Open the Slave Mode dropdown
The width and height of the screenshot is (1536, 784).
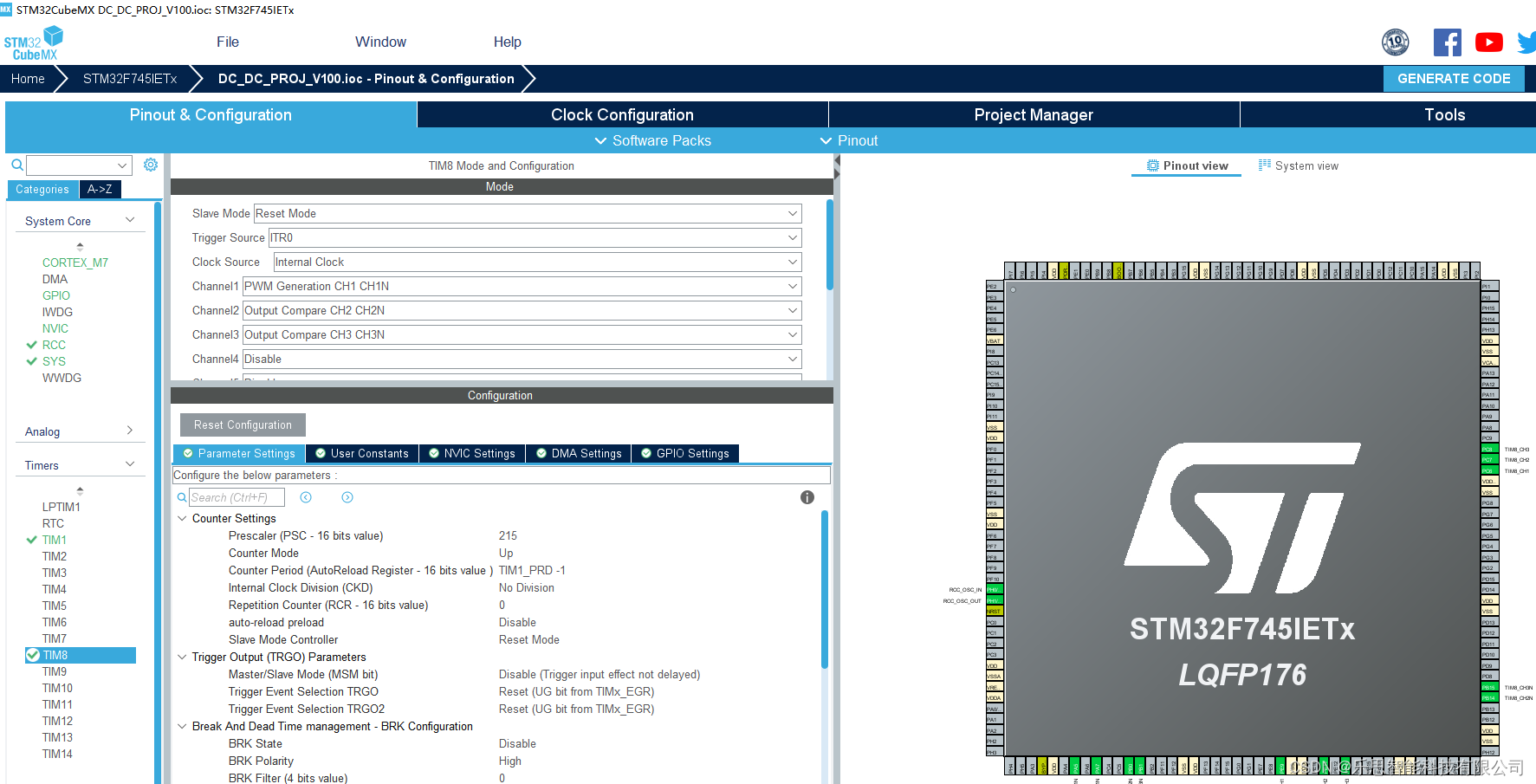(x=527, y=213)
